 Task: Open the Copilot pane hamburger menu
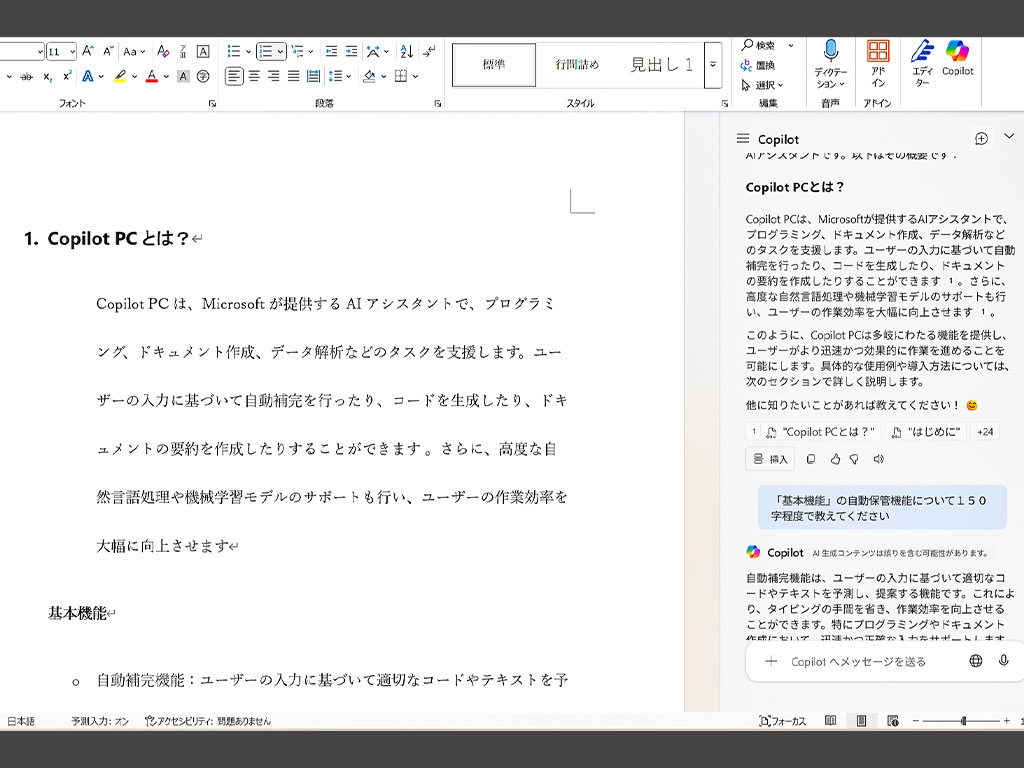[743, 138]
